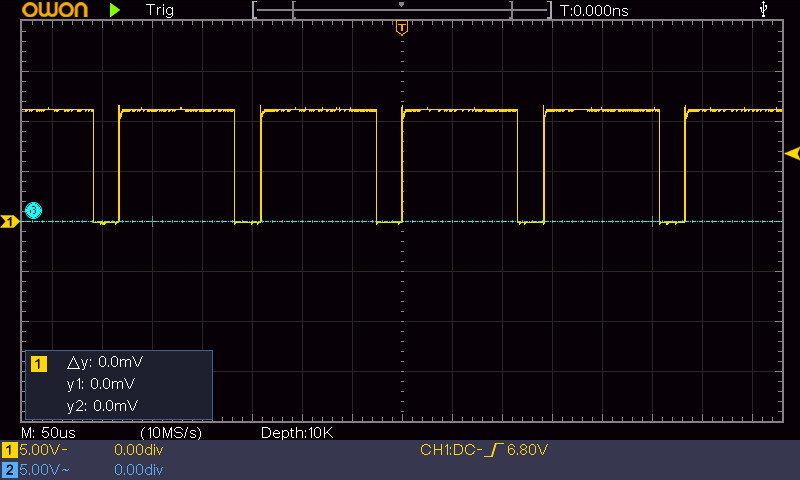This screenshot has width=800, height=480.
Task: Click channel 2 0.00div offset readout
Action: (138, 470)
